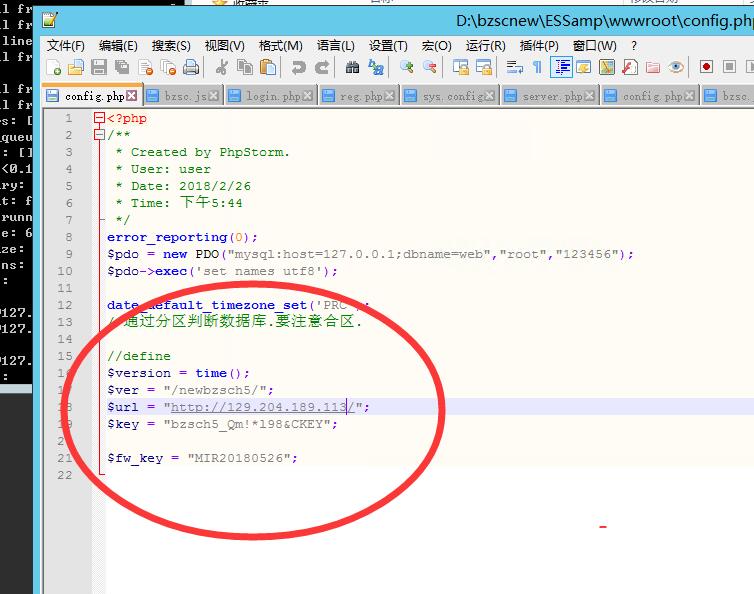754x594 pixels.
Task: Click the Save All icon
Action: point(122,67)
